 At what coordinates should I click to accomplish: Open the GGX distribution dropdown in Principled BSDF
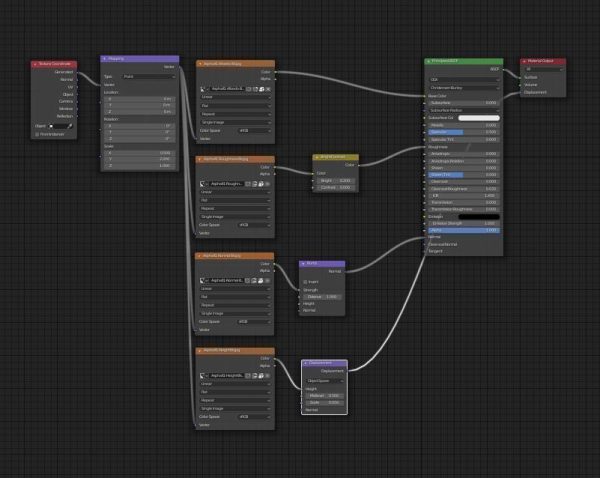click(464, 80)
